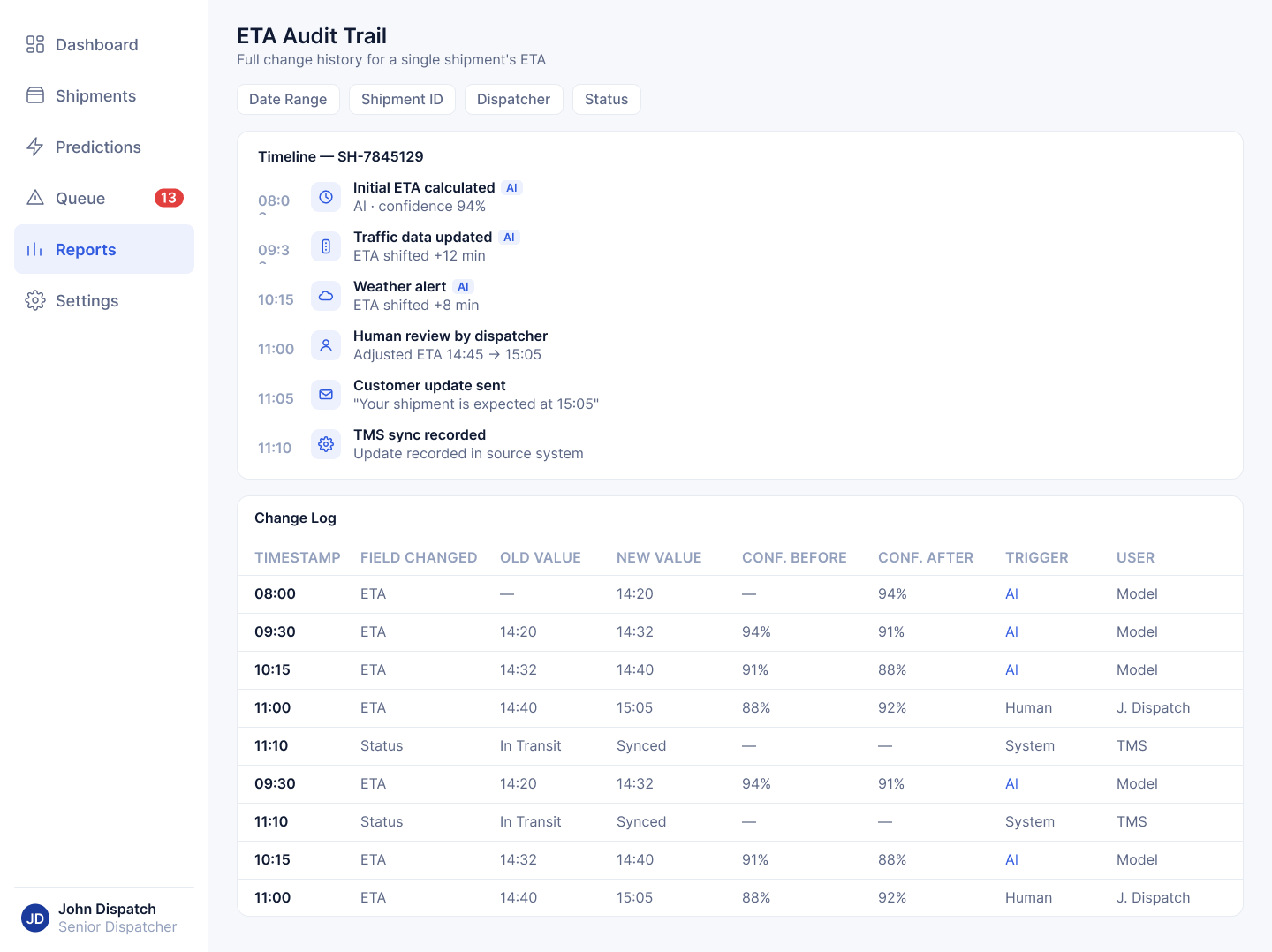Open the Predictions section

(x=104, y=147)
